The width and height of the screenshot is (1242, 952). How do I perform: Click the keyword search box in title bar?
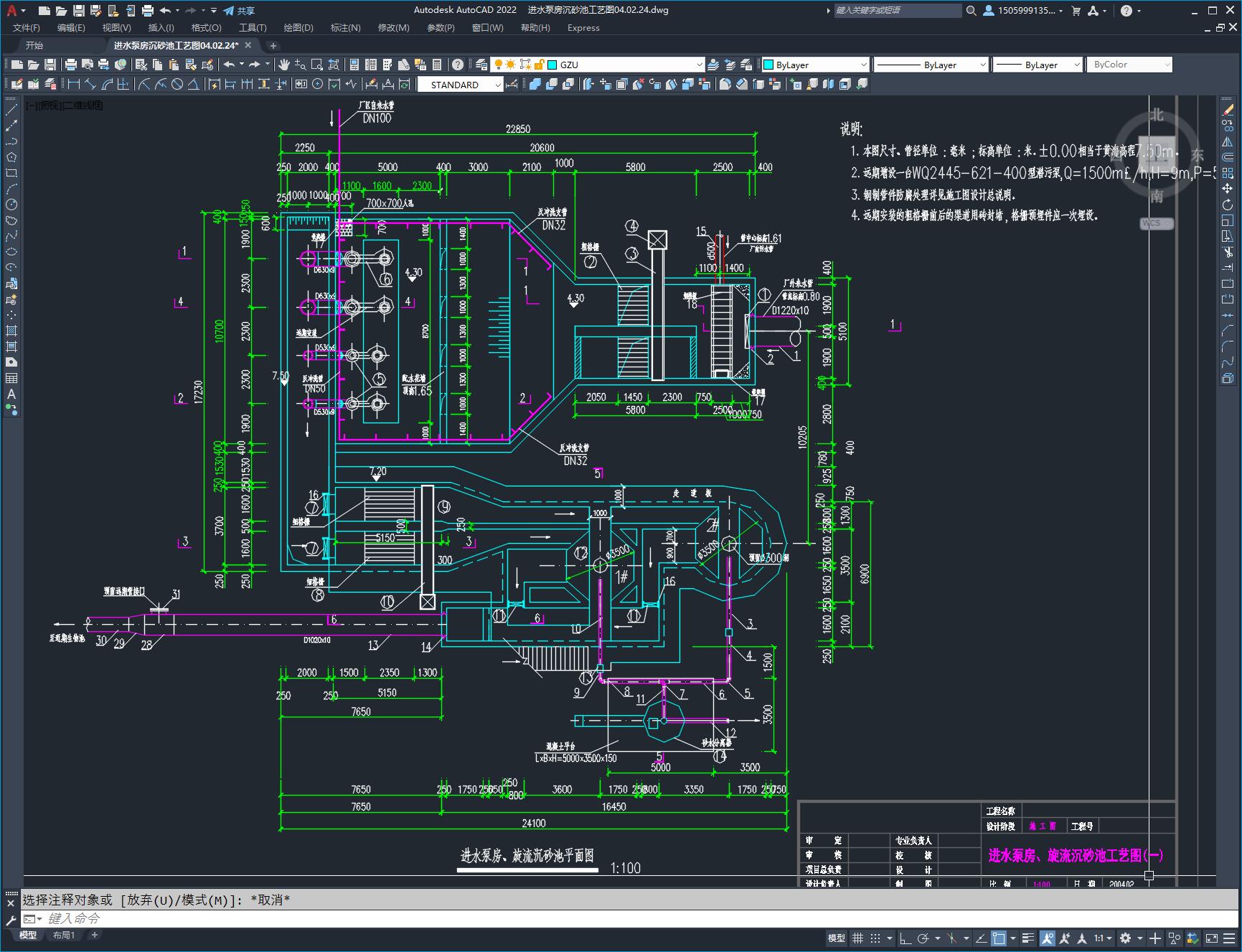(x=898, y=11)
